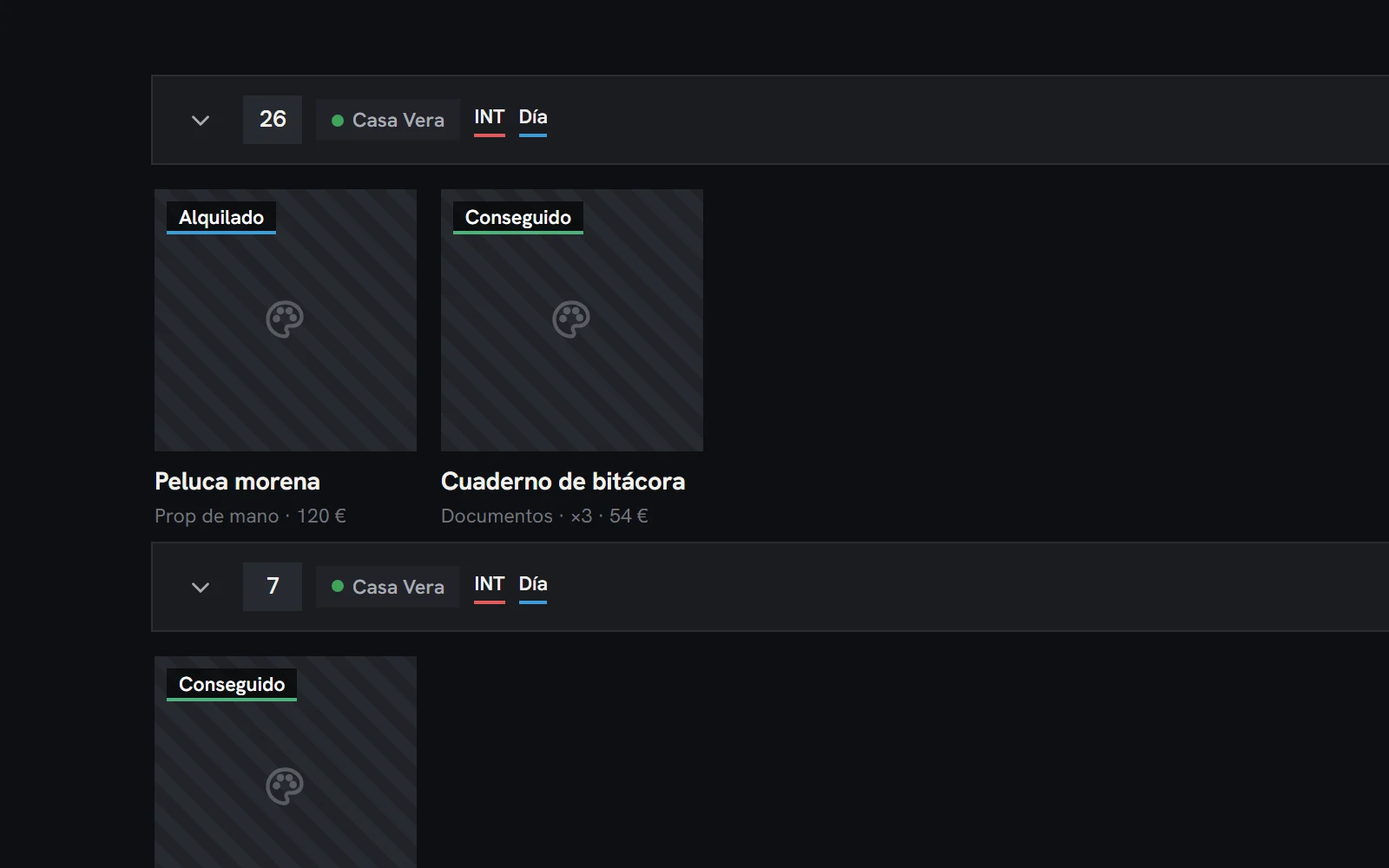Open Cuaderno de bitácora title
Screen dimensions: 1389x868
(563, 482)
